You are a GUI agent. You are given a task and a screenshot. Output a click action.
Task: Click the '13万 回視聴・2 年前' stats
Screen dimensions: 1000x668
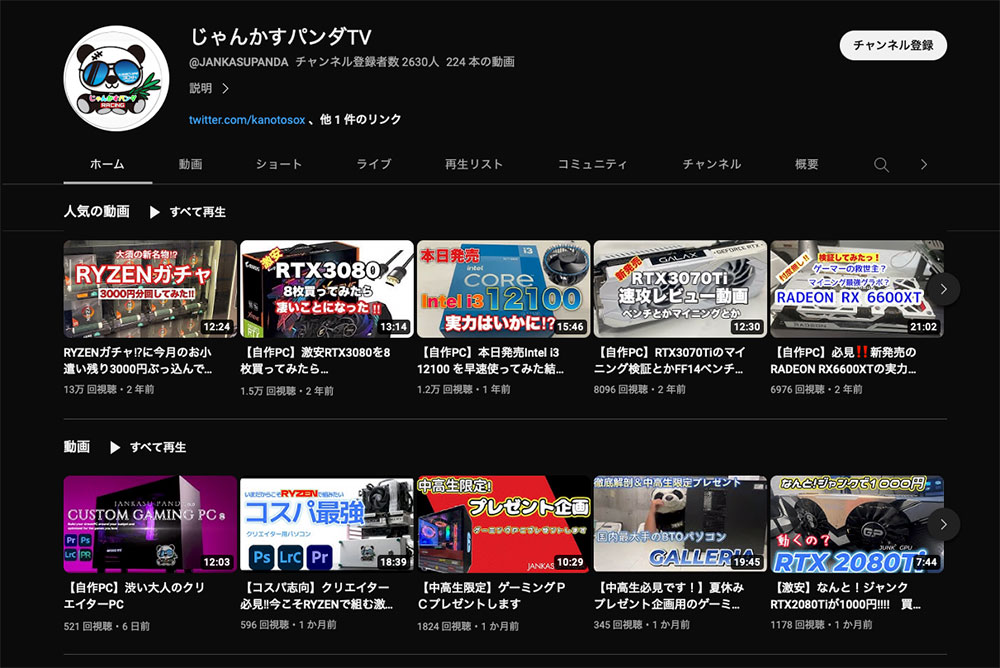(x=109, y=389)
